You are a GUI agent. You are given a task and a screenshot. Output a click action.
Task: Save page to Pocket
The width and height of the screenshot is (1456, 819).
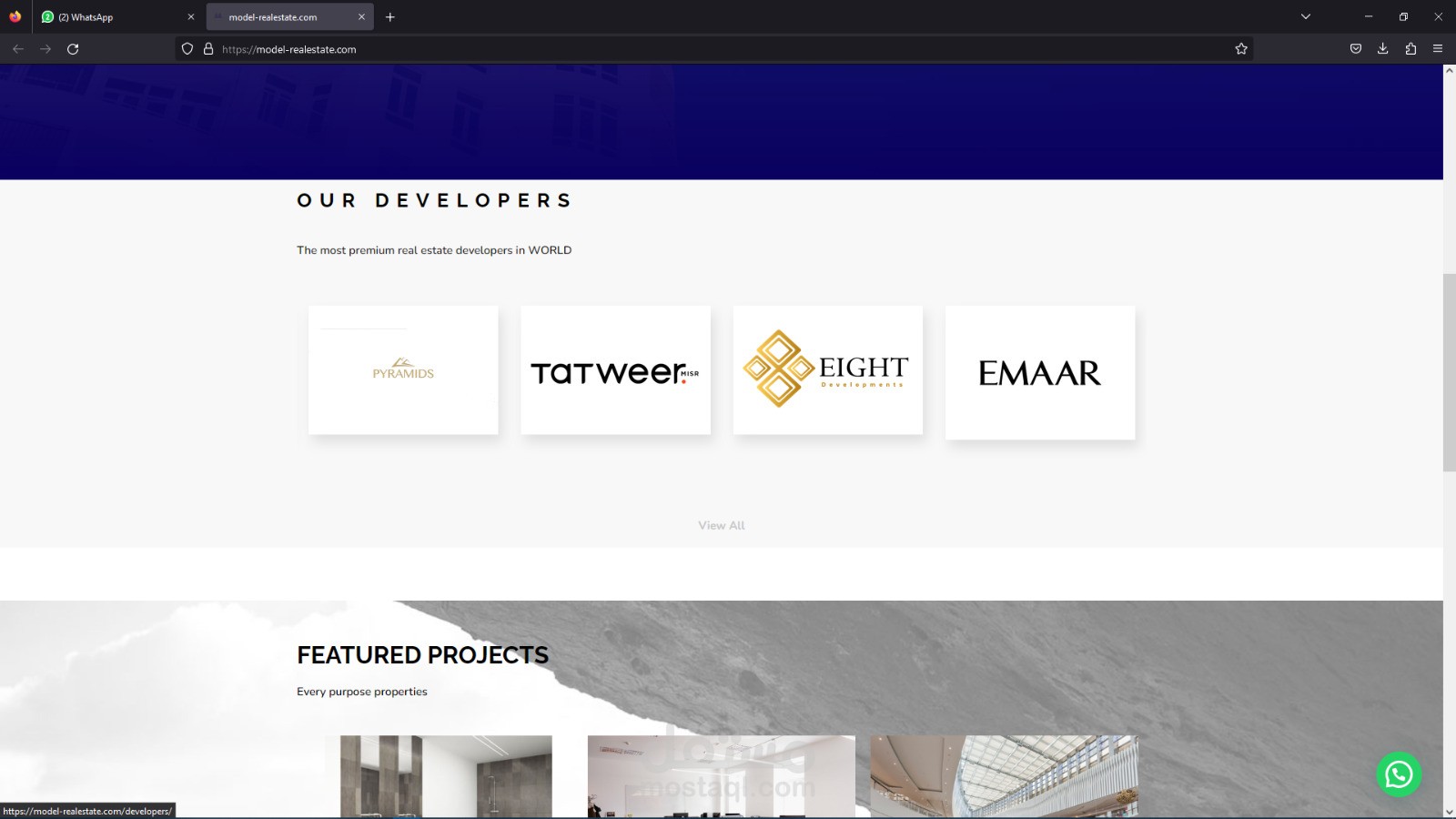(x=1356, y=49)
